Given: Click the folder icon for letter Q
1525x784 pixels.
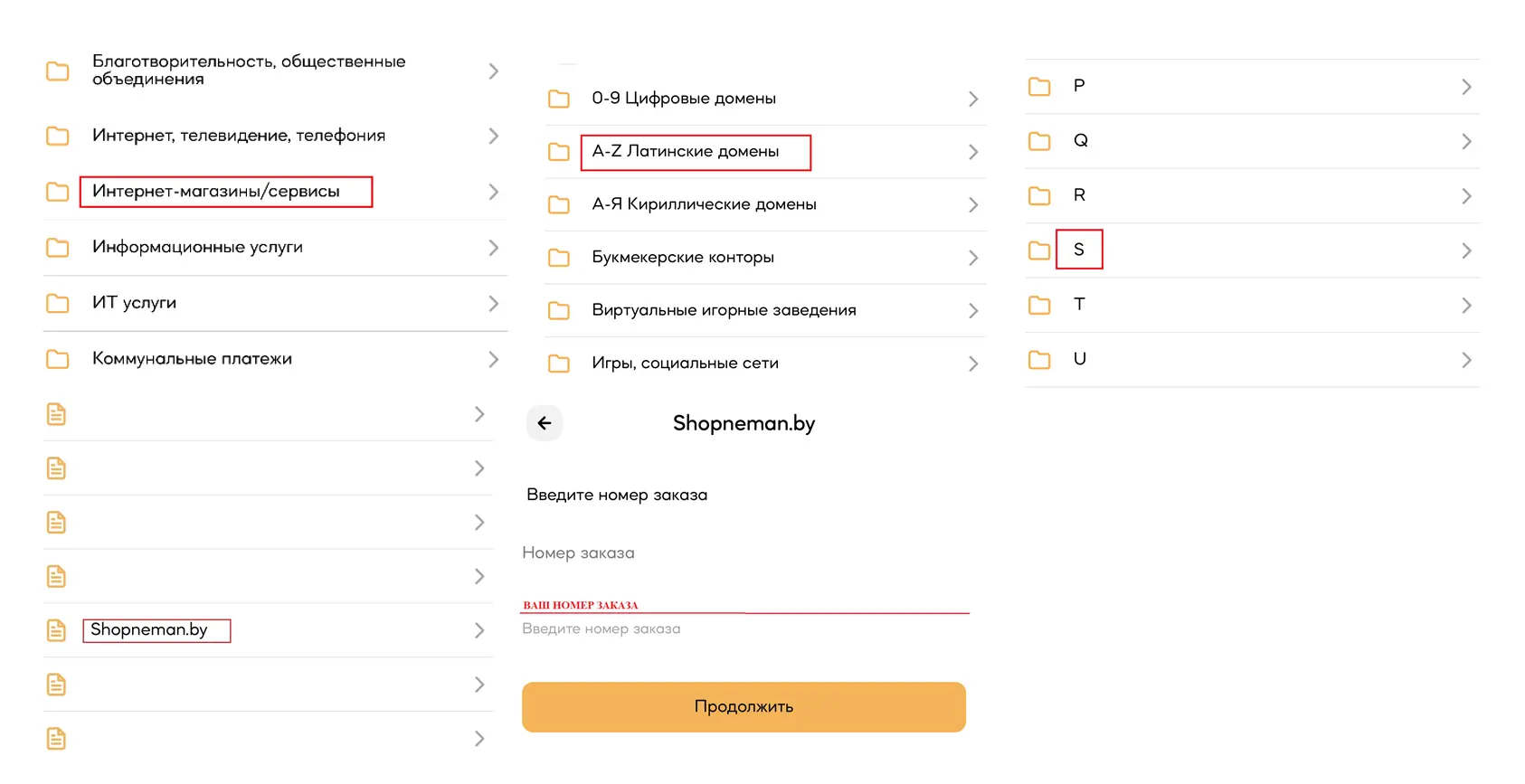Looking at the screenshot, I should pos(1039,141).
